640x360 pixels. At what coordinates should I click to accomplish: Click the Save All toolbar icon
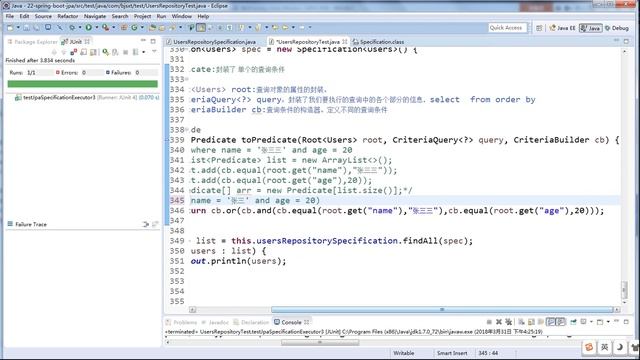36,27
